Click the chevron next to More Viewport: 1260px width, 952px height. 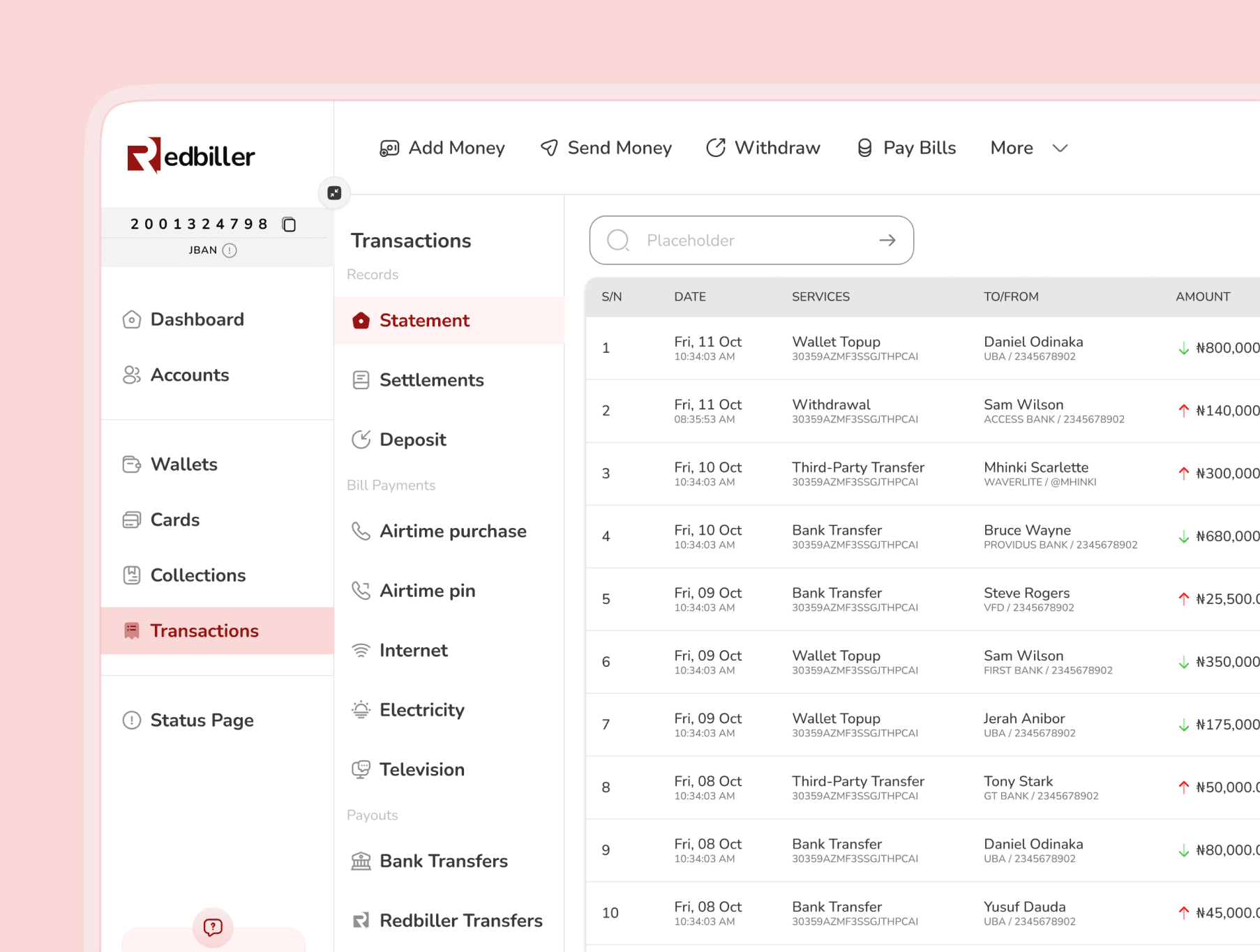click(x=1060, y=149)
